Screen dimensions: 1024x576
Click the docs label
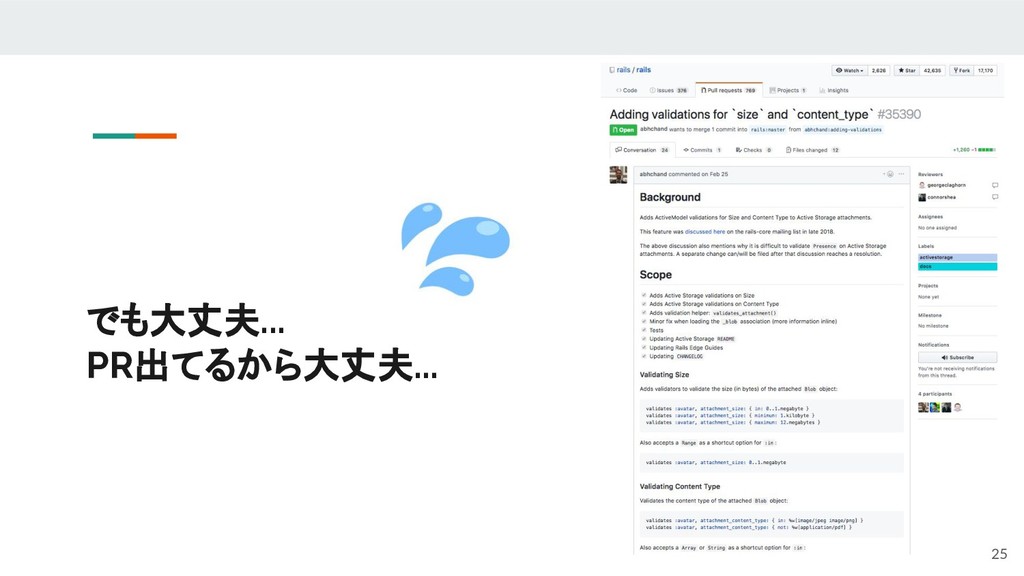tap(957, 266)
